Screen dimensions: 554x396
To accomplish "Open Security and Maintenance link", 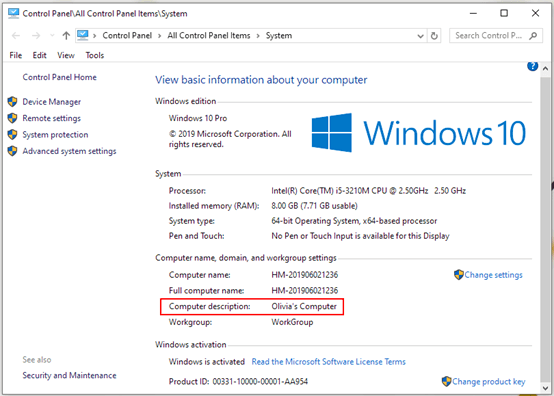I will [x=69, y=376].
